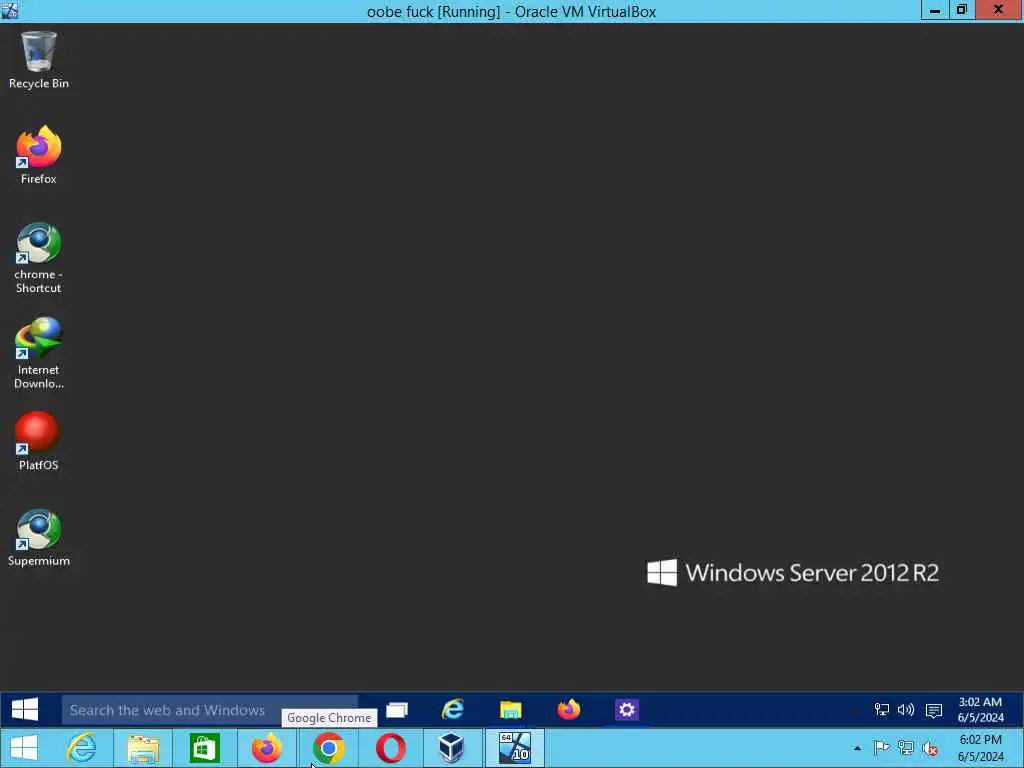Screen dimensions: 1024x768
Task: Select the Firefox desktop shortcut
Action: [39, 155]
